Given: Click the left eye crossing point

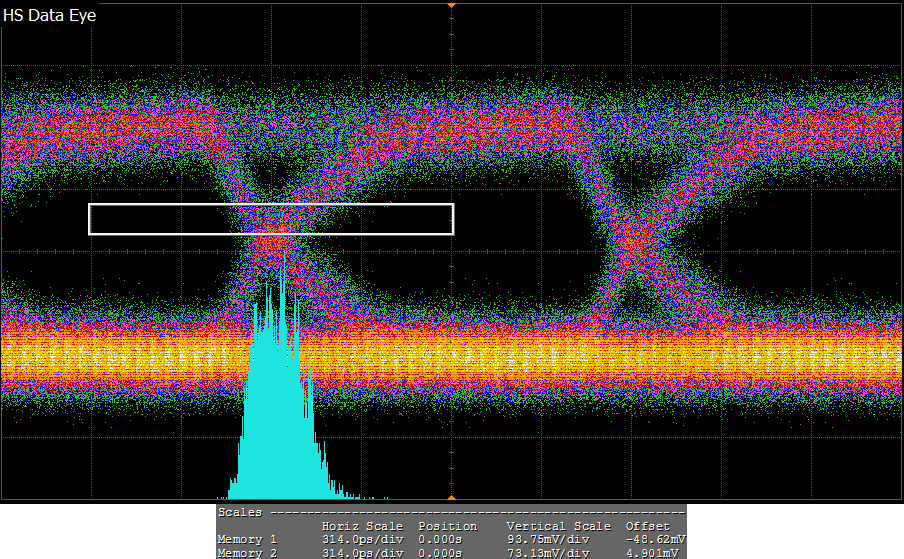Looking at the screenshot, I should tap(273, 238).
